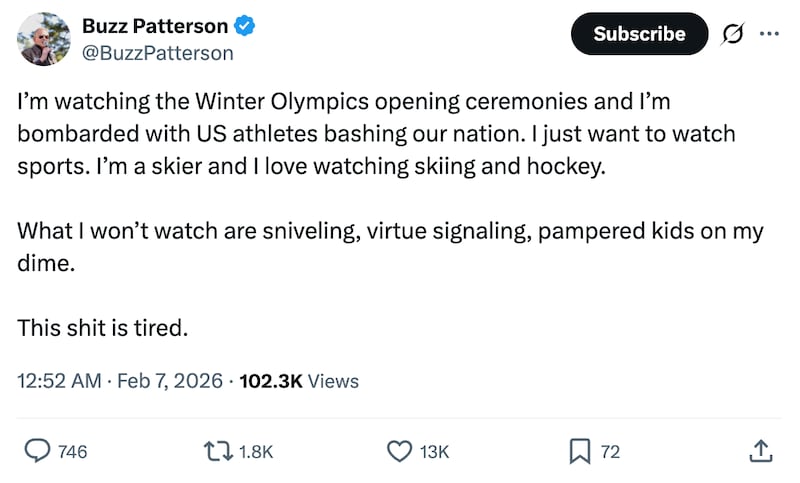The image size is (800, 483).
Task: Click the reply speech bubble icon
Action: click(37, 452)
